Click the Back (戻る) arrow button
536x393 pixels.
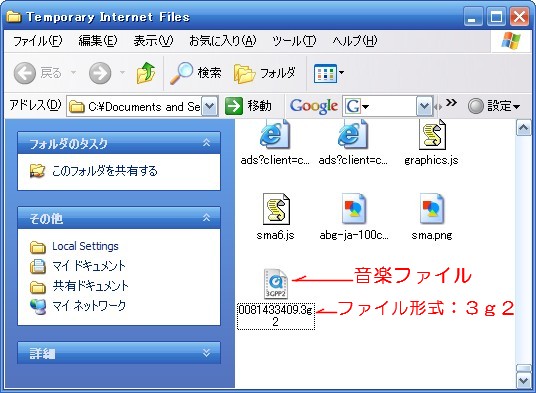coord(25,73)
